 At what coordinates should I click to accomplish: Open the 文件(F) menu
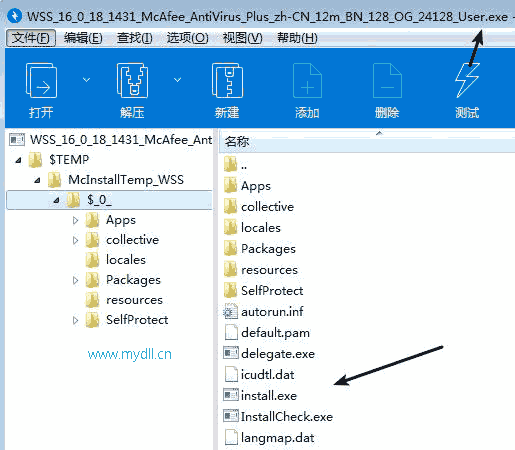[31, 38]
